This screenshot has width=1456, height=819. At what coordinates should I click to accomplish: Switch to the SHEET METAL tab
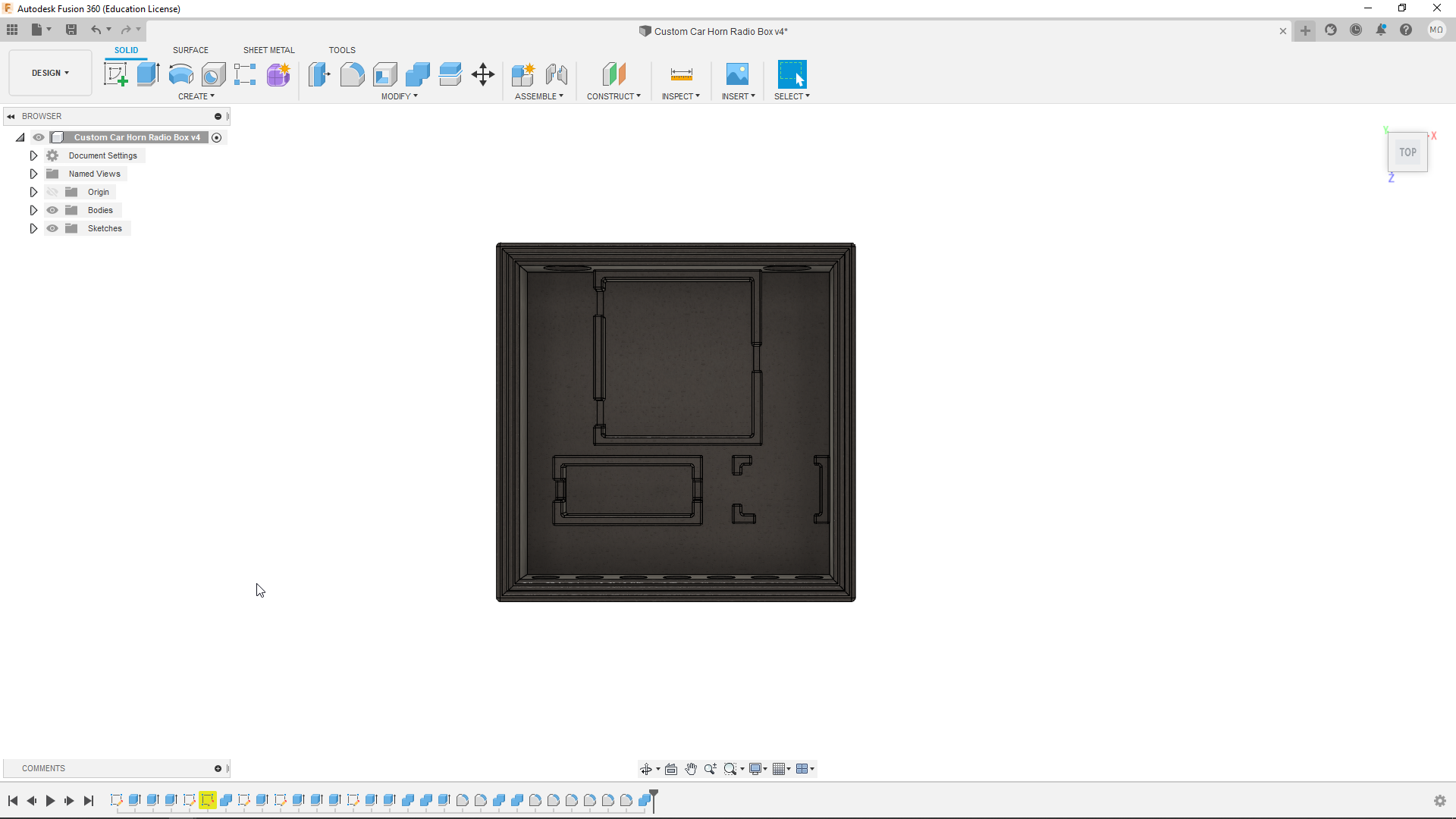pos(268,50)
